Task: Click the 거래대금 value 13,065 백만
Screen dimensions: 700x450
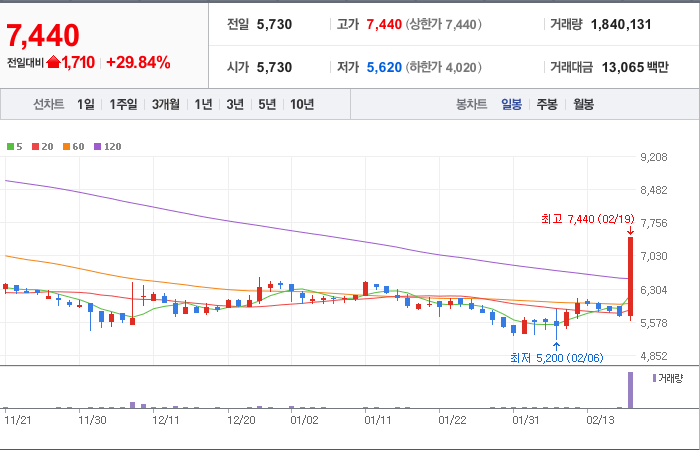Action: click(x=635, y=67)
